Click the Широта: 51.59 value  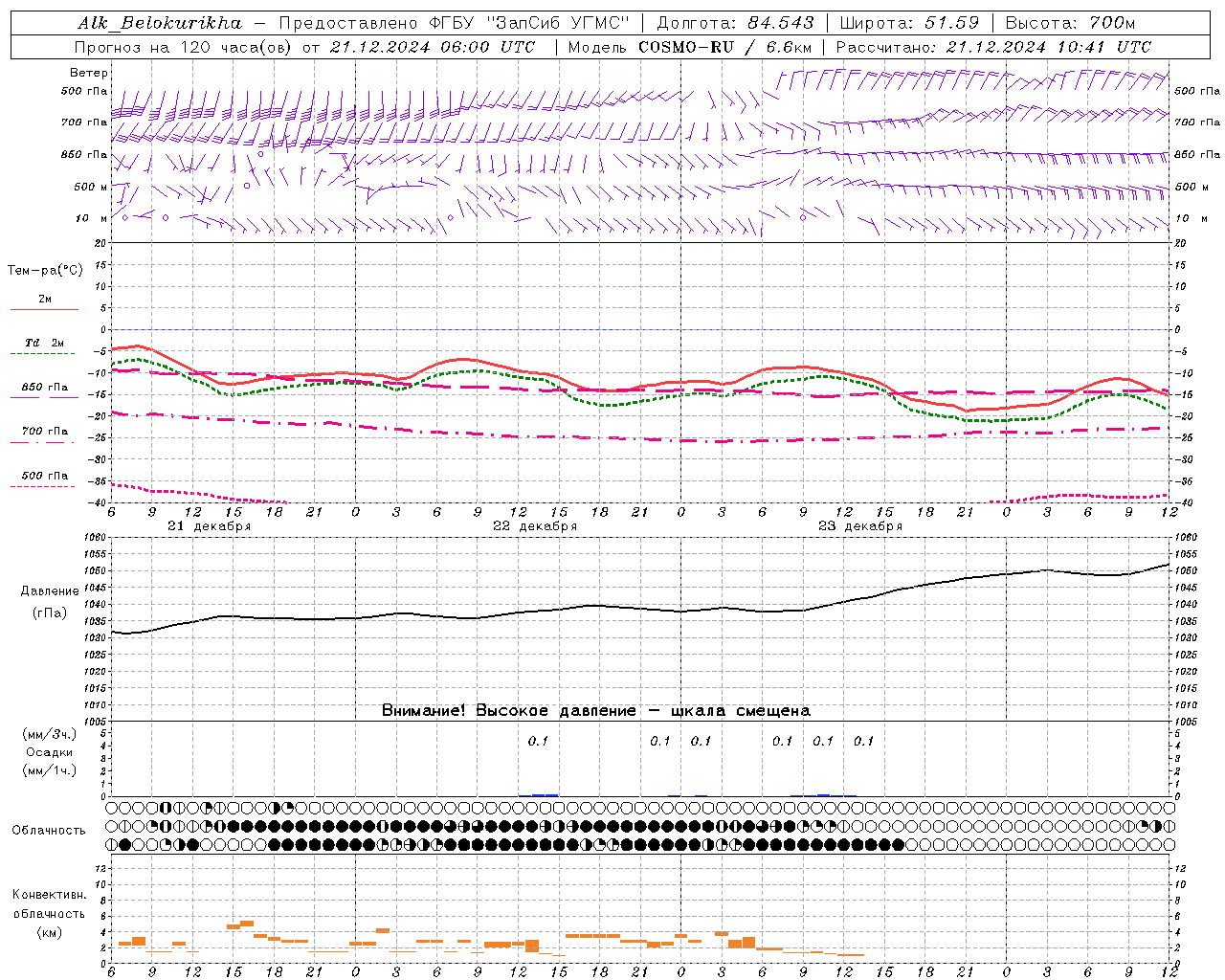[909, 23]
